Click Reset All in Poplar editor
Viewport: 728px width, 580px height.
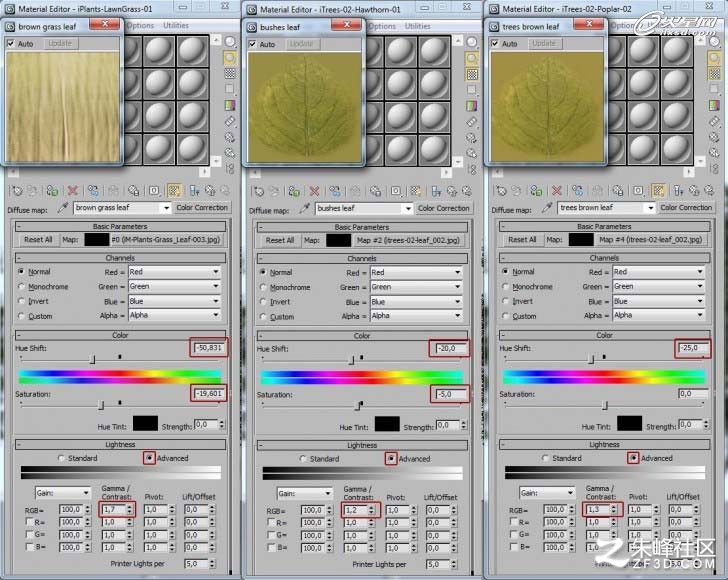point(522,240)
